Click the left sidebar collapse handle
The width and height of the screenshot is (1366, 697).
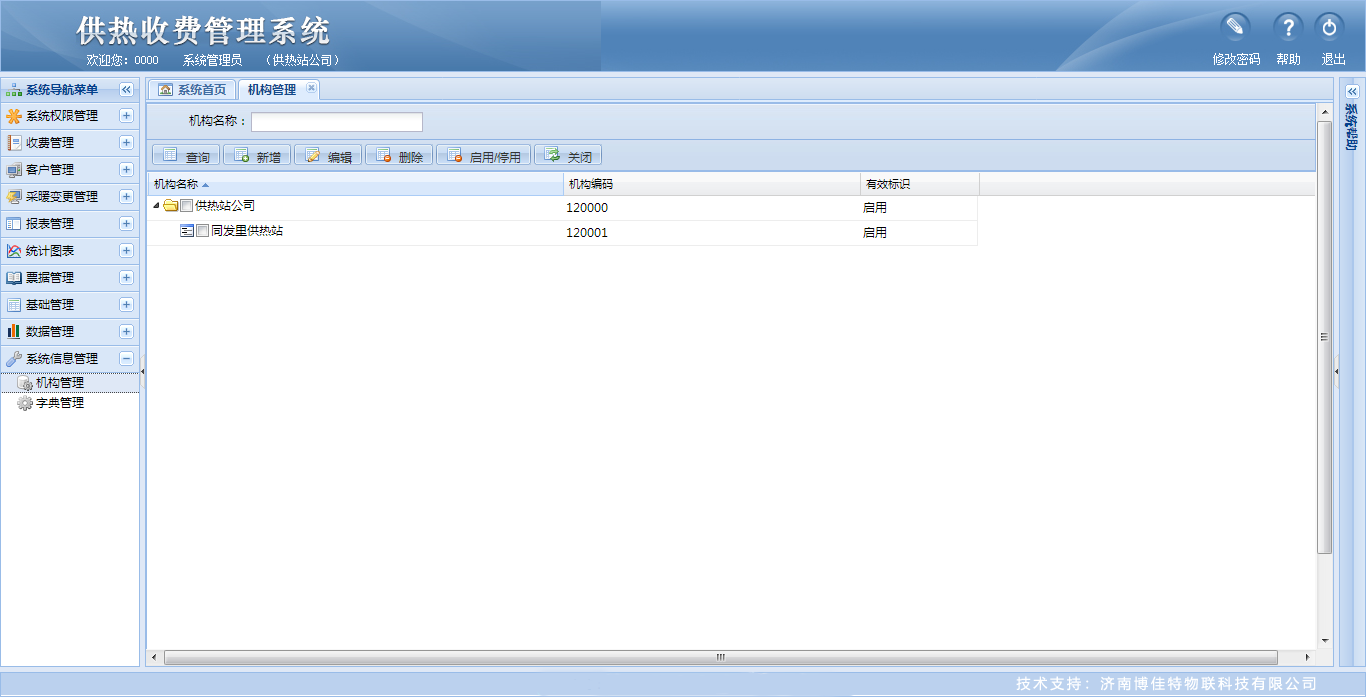tap(142, 371)
